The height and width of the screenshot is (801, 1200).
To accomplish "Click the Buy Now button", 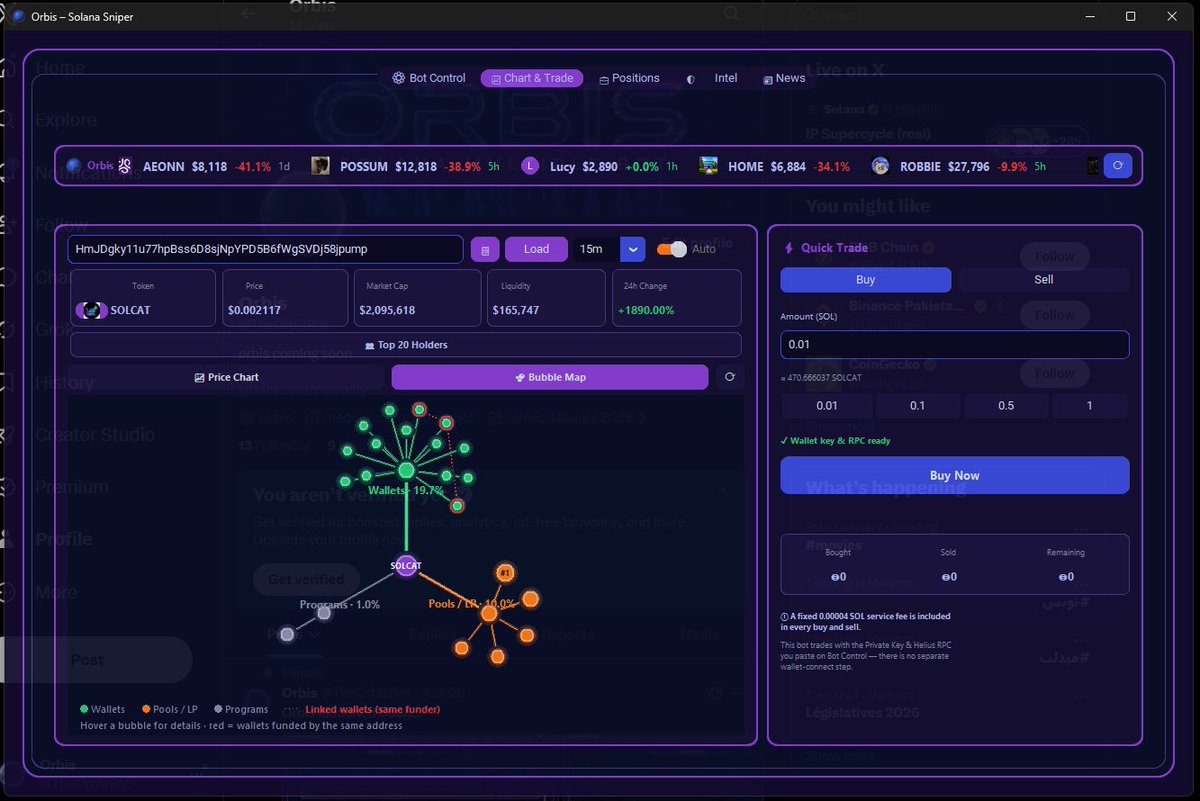I will [955, 475].
